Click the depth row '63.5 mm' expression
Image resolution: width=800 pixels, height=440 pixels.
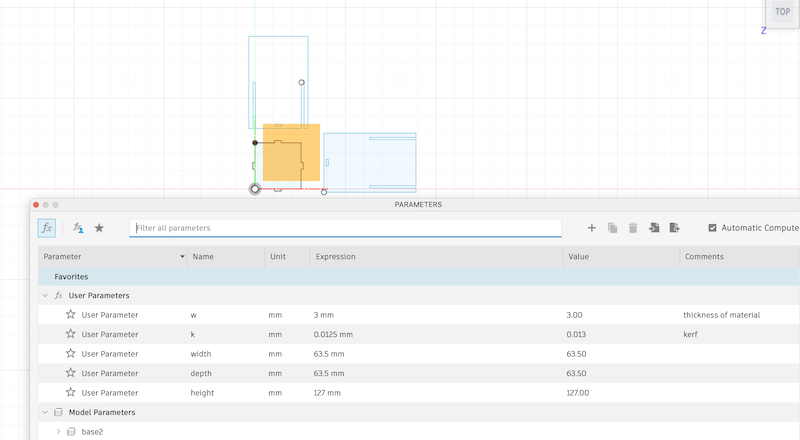(329, 373)
